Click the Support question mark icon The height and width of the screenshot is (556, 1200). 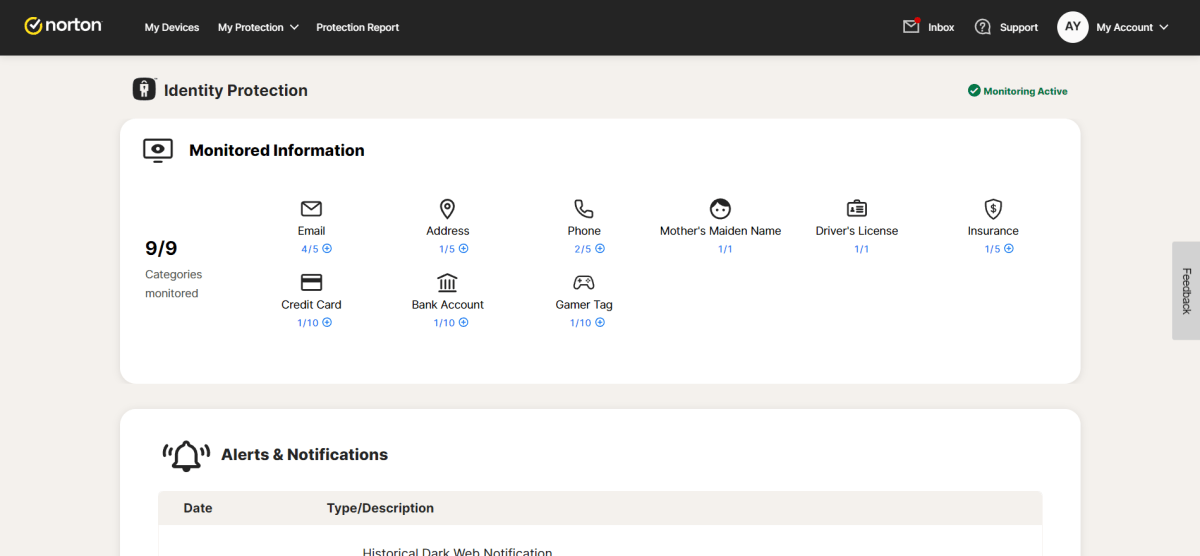[x=983, y=27]
